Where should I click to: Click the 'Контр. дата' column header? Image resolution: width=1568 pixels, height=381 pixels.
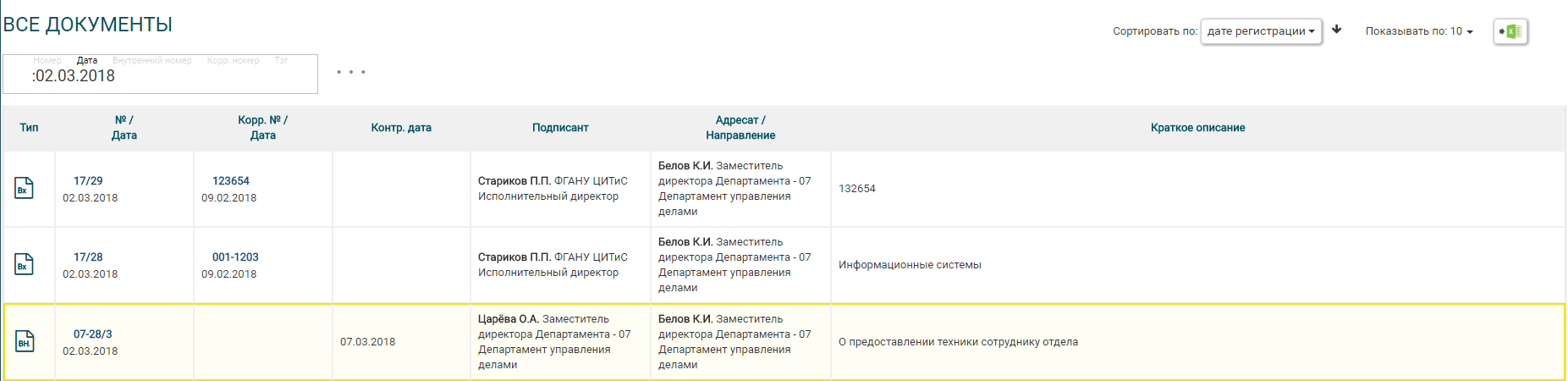coord(401,128)
